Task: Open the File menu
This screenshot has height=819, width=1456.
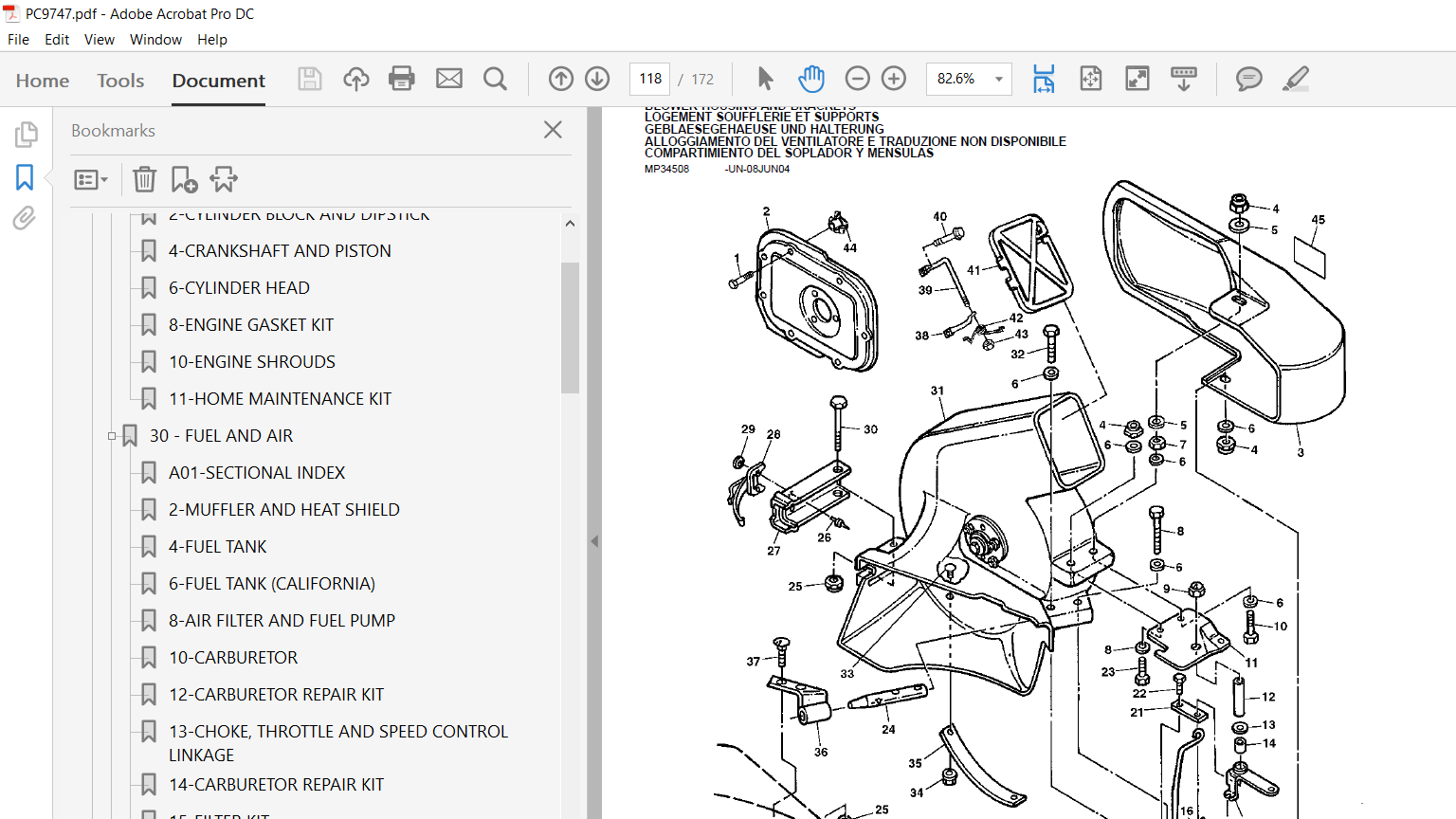Action: 18,40
